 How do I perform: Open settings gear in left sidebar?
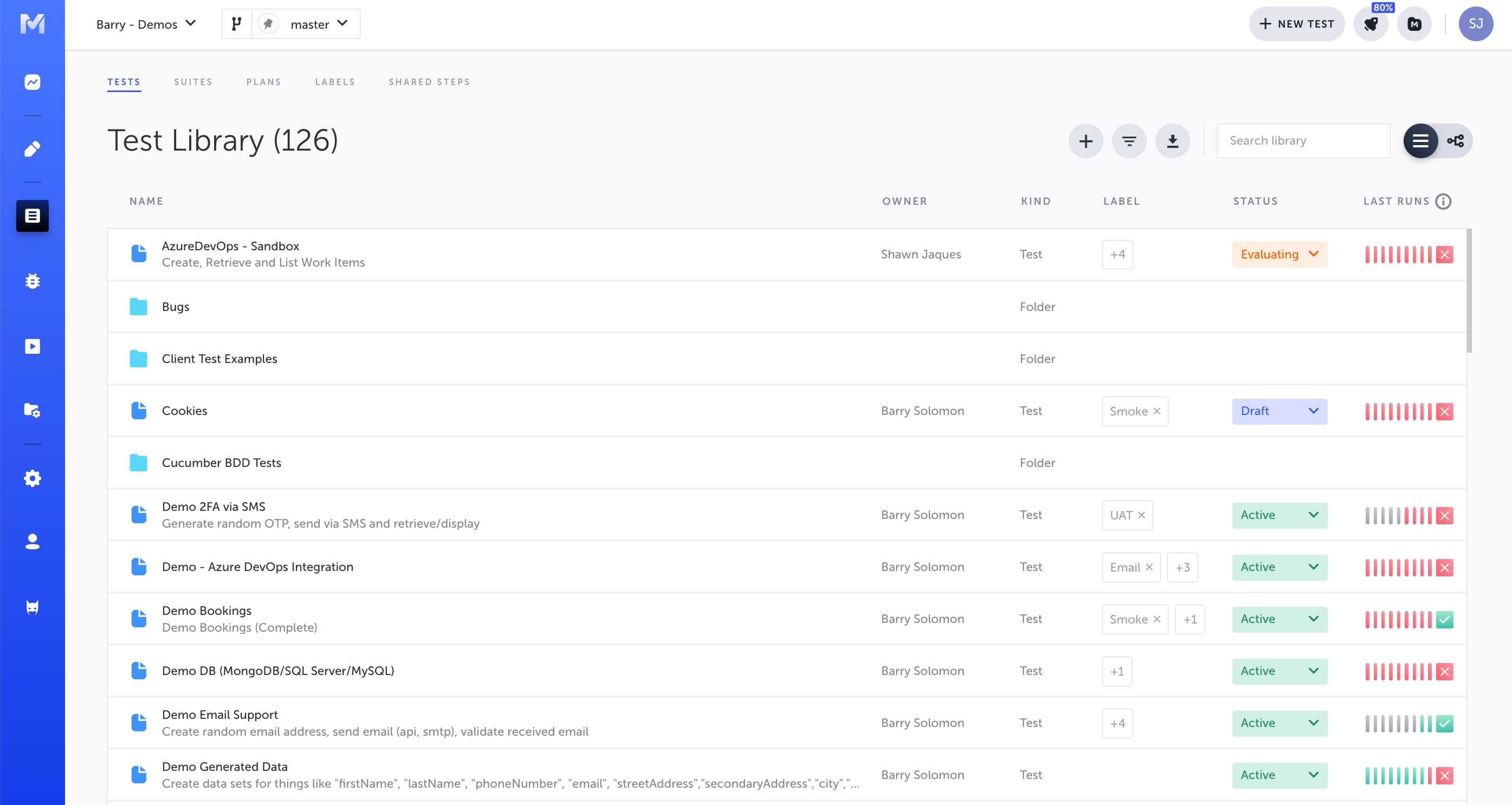33,478
